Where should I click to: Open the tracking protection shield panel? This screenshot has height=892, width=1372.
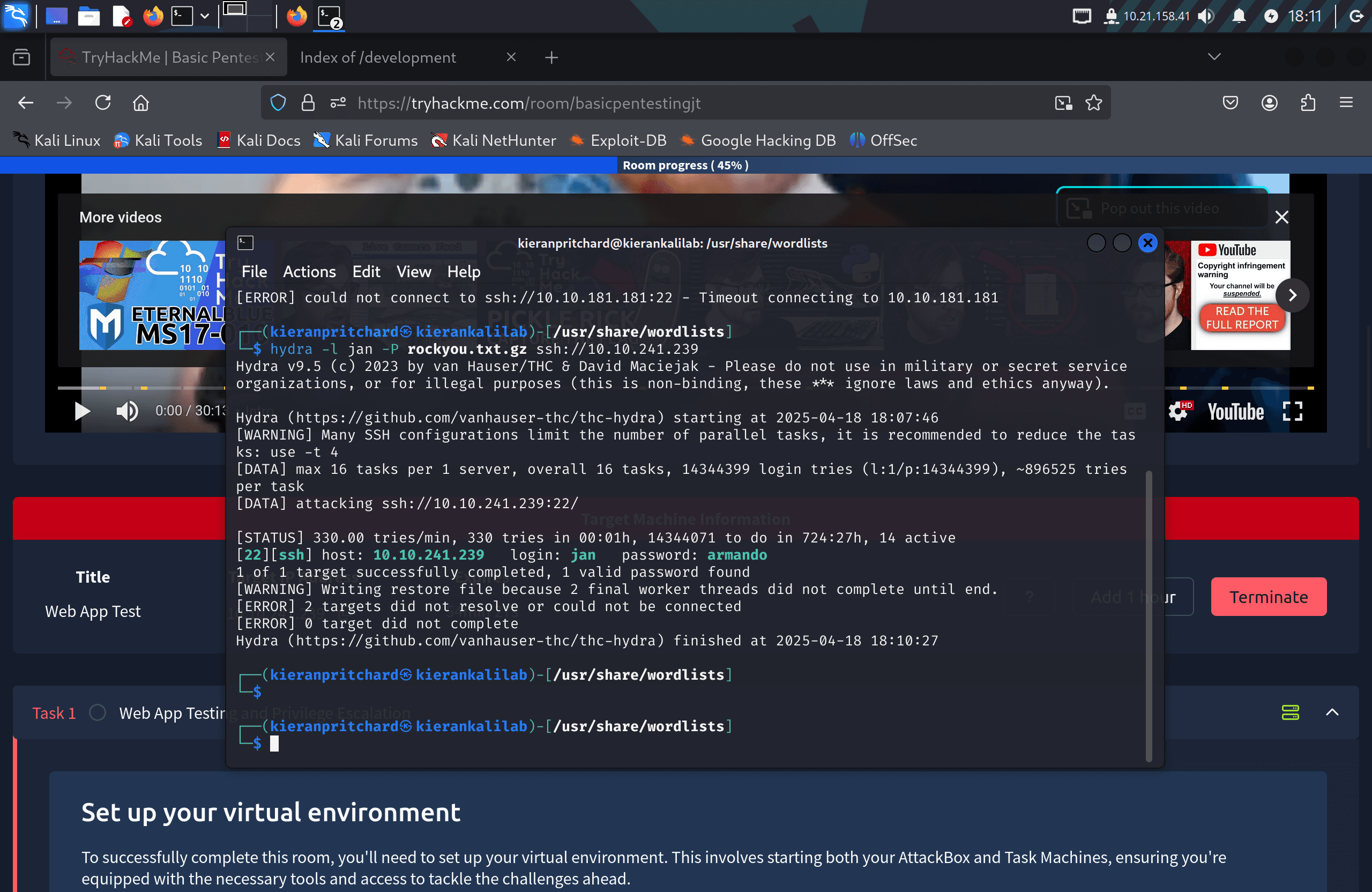click(279, 103)
